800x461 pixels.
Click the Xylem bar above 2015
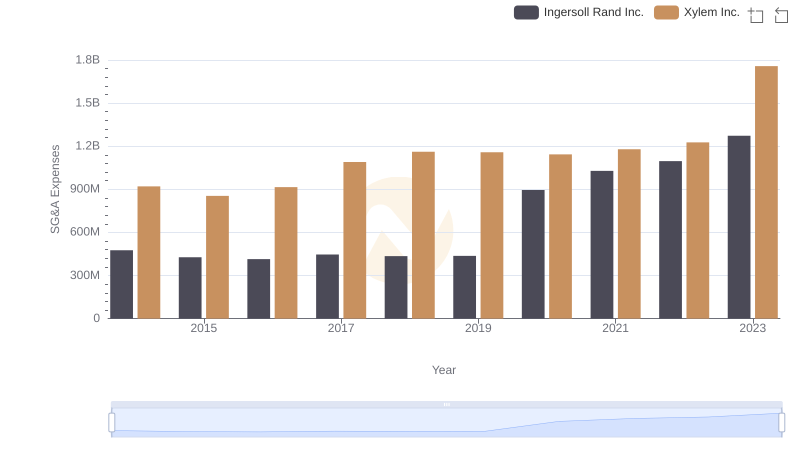pyautogui.click(x=217, y=257)
